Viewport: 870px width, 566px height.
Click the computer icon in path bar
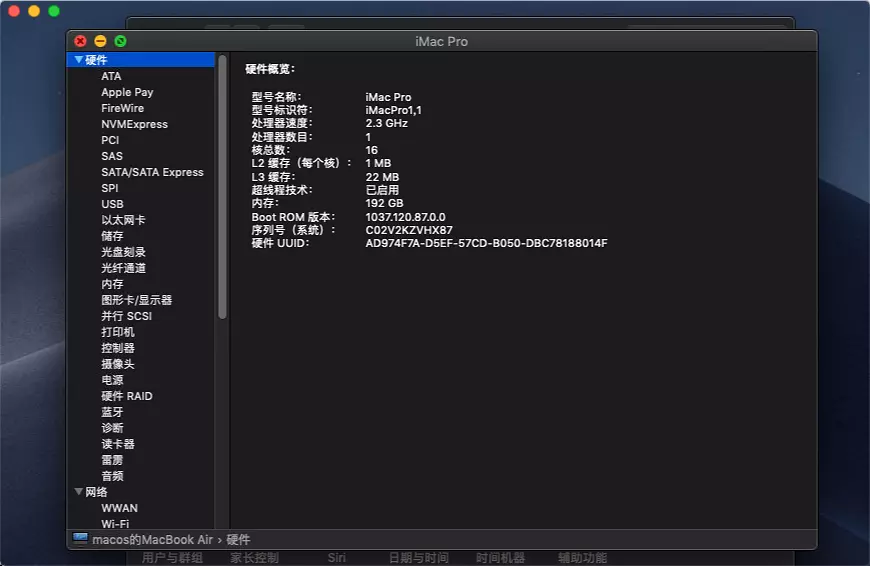click(x=80, y=539)
